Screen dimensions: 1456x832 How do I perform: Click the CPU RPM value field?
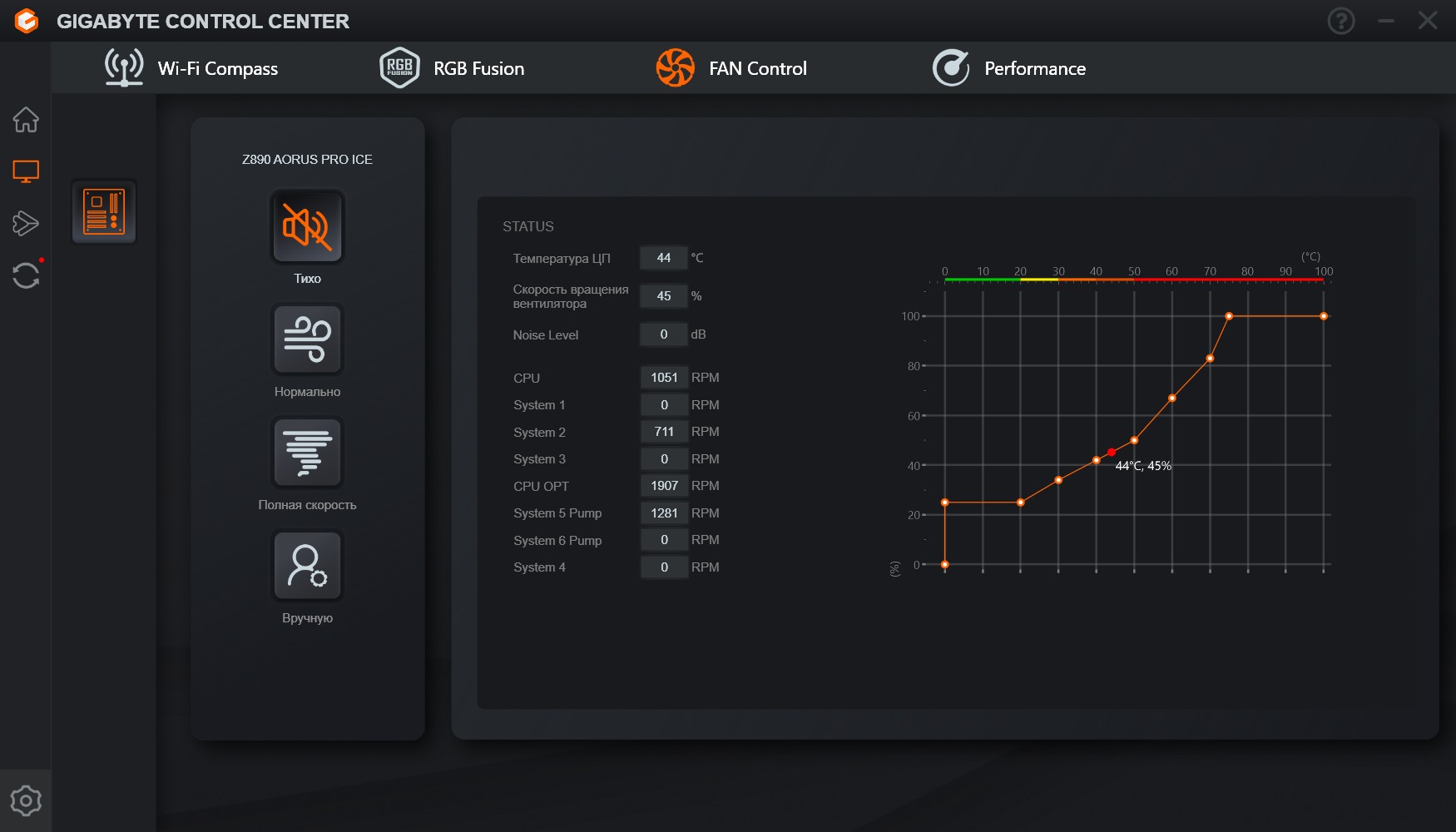pos(664,378)
